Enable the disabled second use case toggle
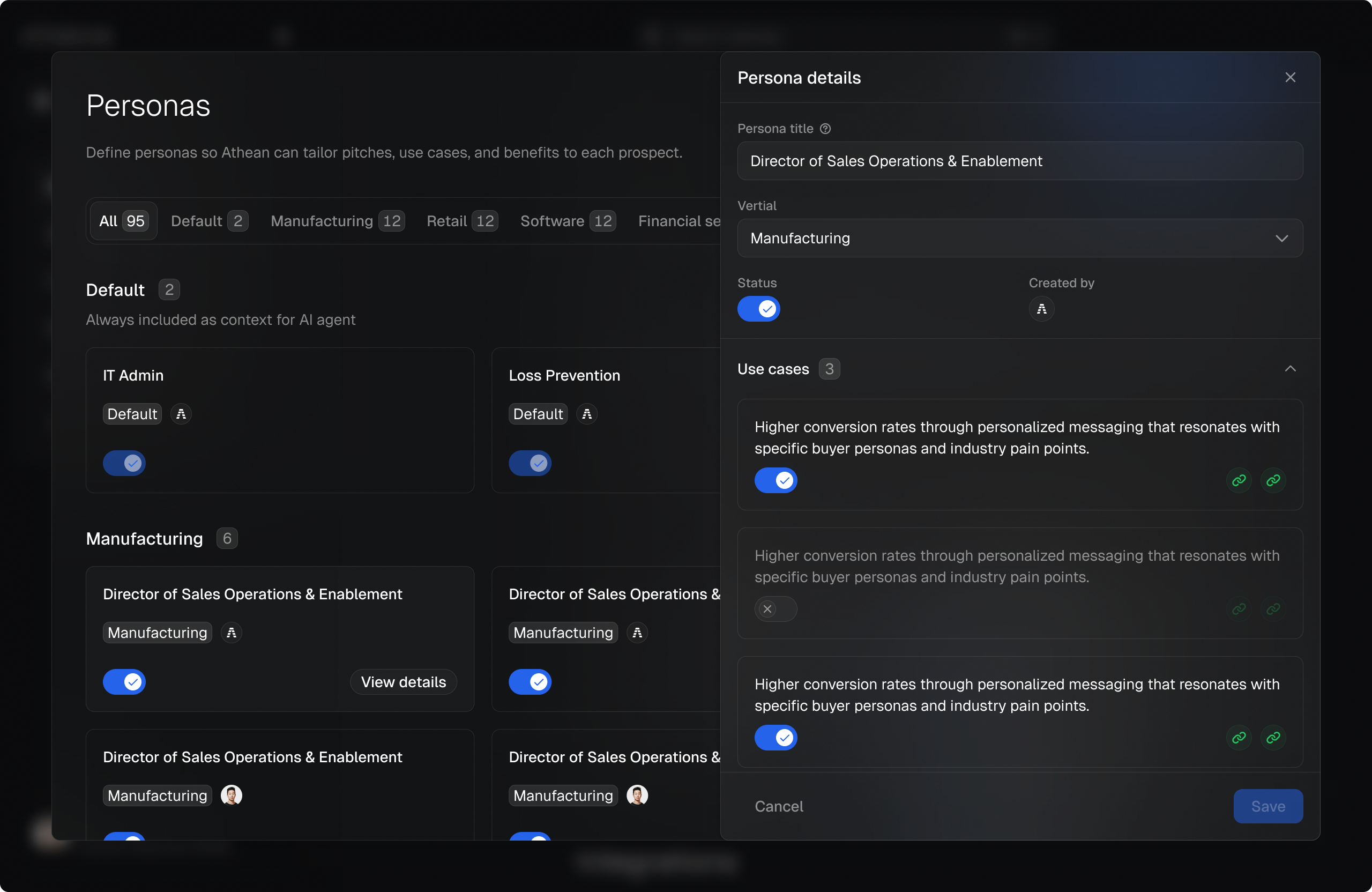This screenshot has height=892, width=1372. click(776, 609)
